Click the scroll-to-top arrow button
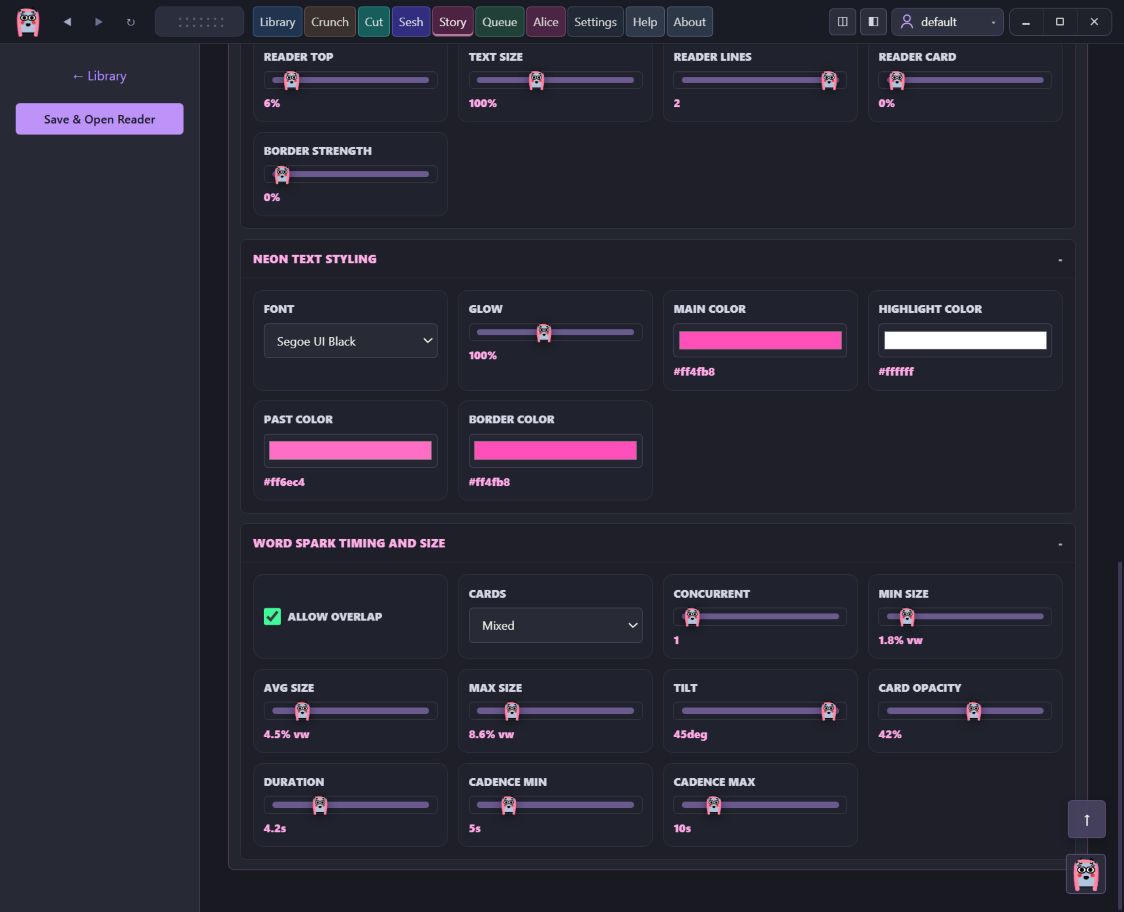The image size is (1124, 912). click(1086, 819)
